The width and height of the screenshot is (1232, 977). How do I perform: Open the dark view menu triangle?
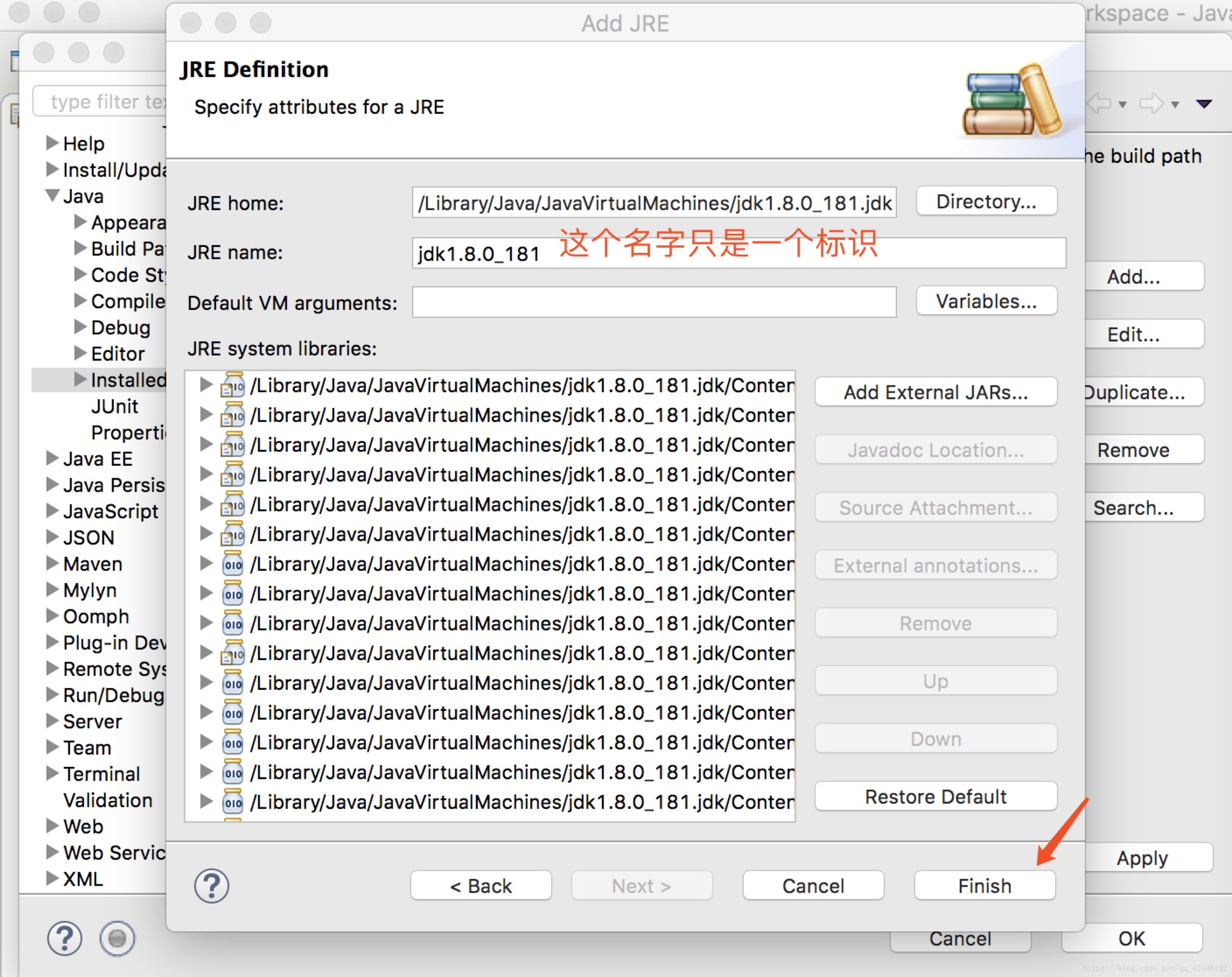(1204, 103)
